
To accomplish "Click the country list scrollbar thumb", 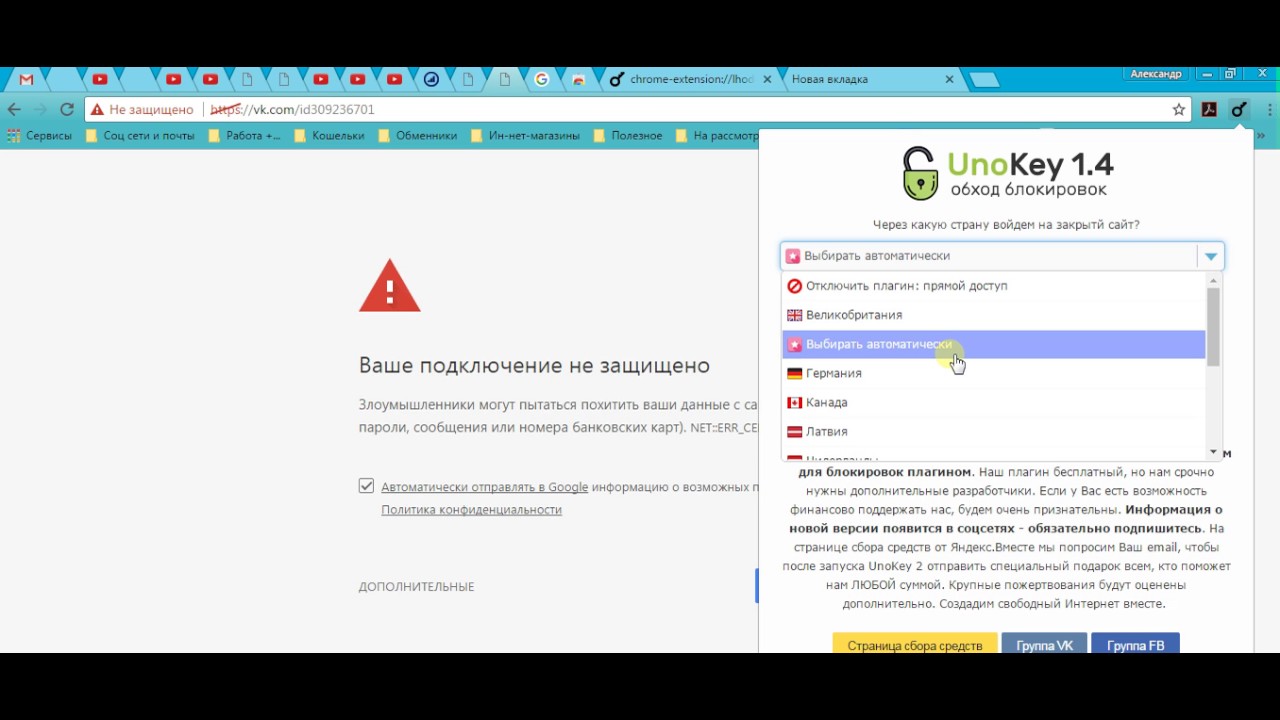I will pyautogui.click(x=1213, y=327).
